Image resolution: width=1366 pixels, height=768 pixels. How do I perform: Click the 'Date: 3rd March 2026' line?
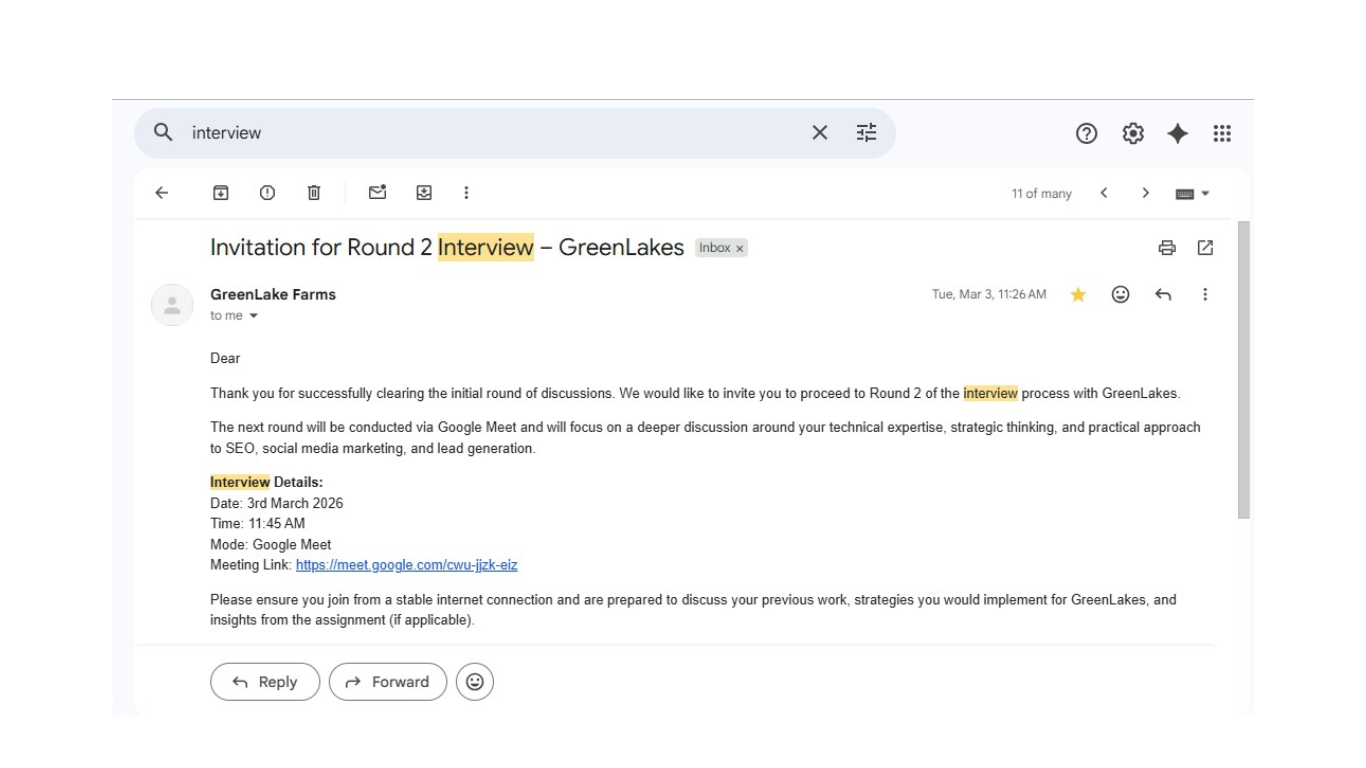point(277,503)
